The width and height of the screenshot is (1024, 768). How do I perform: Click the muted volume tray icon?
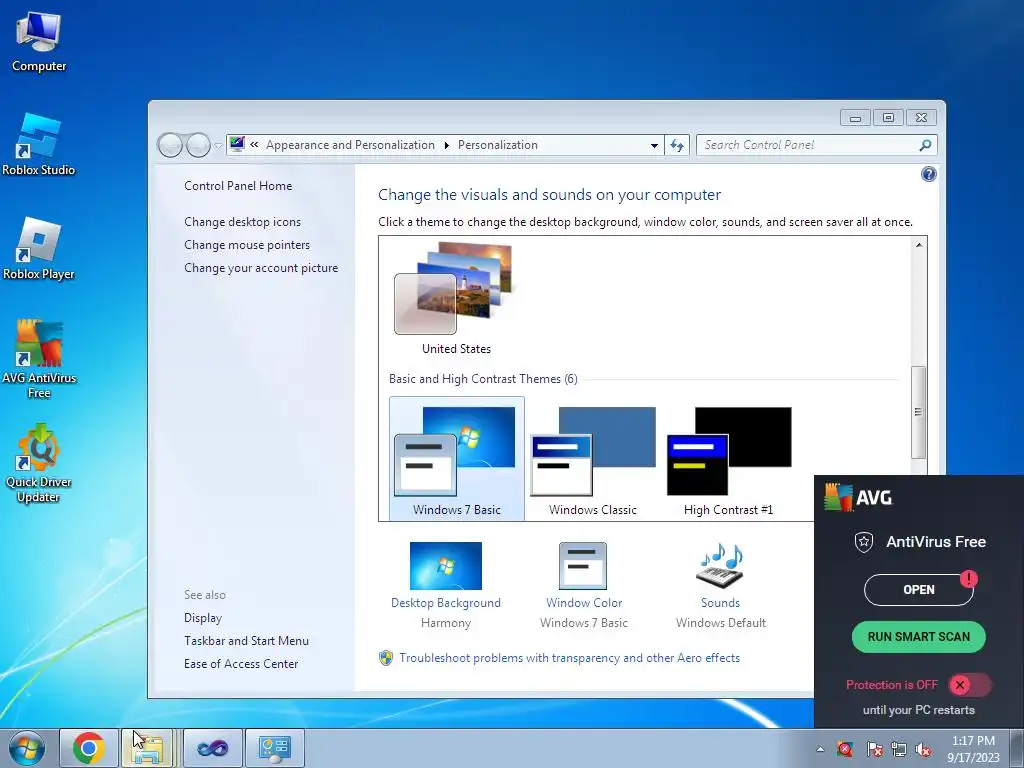coord(923,749)
